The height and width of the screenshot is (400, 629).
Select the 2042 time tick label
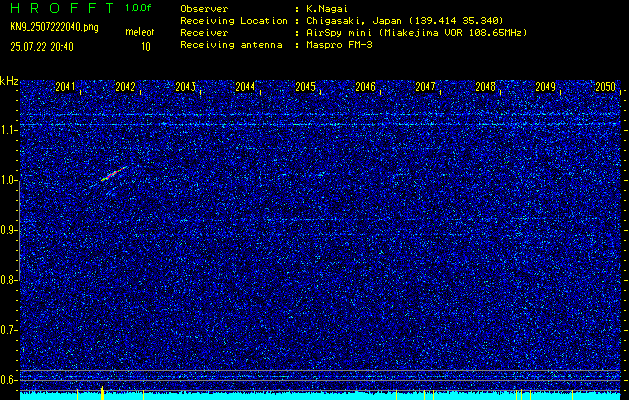click(125, 87)
